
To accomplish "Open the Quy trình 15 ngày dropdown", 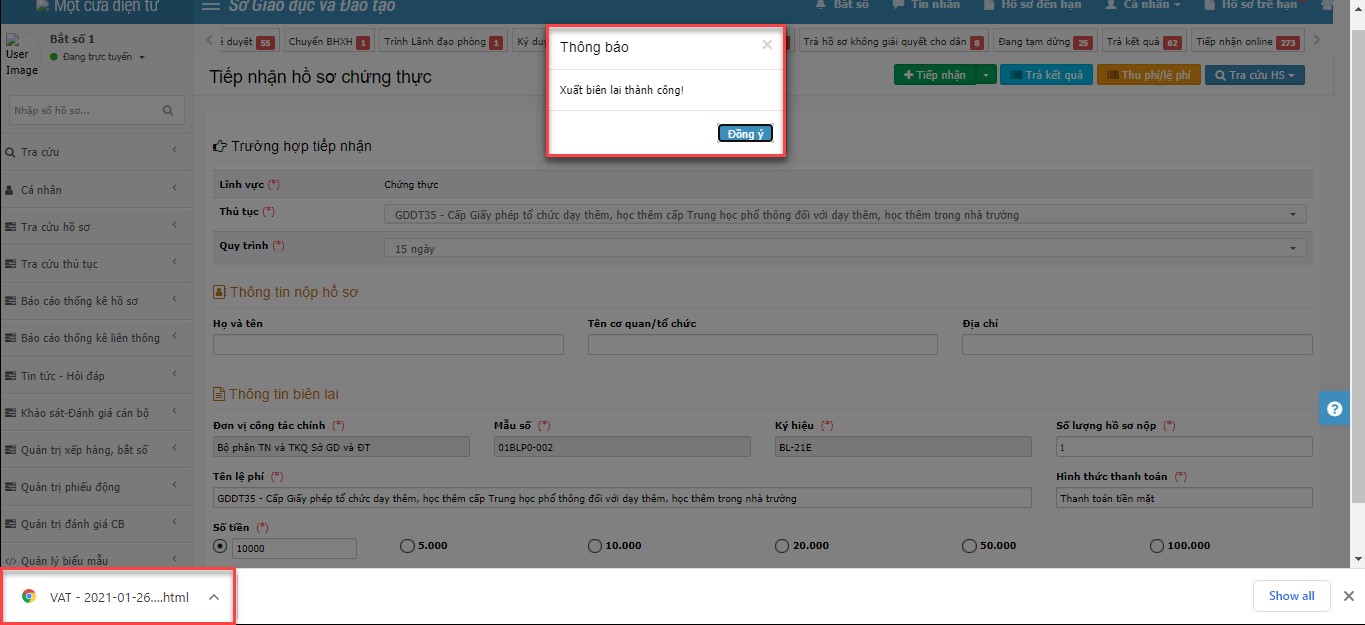I will 845,249.
